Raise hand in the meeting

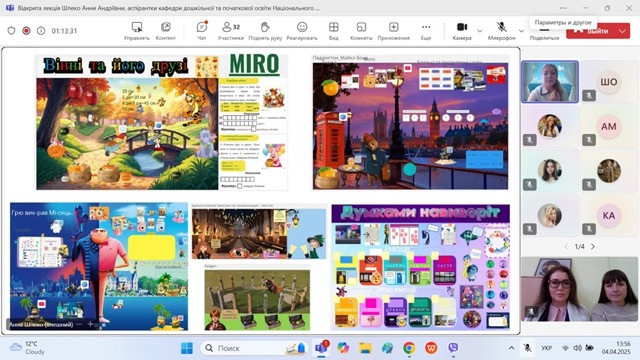point(265,31)
